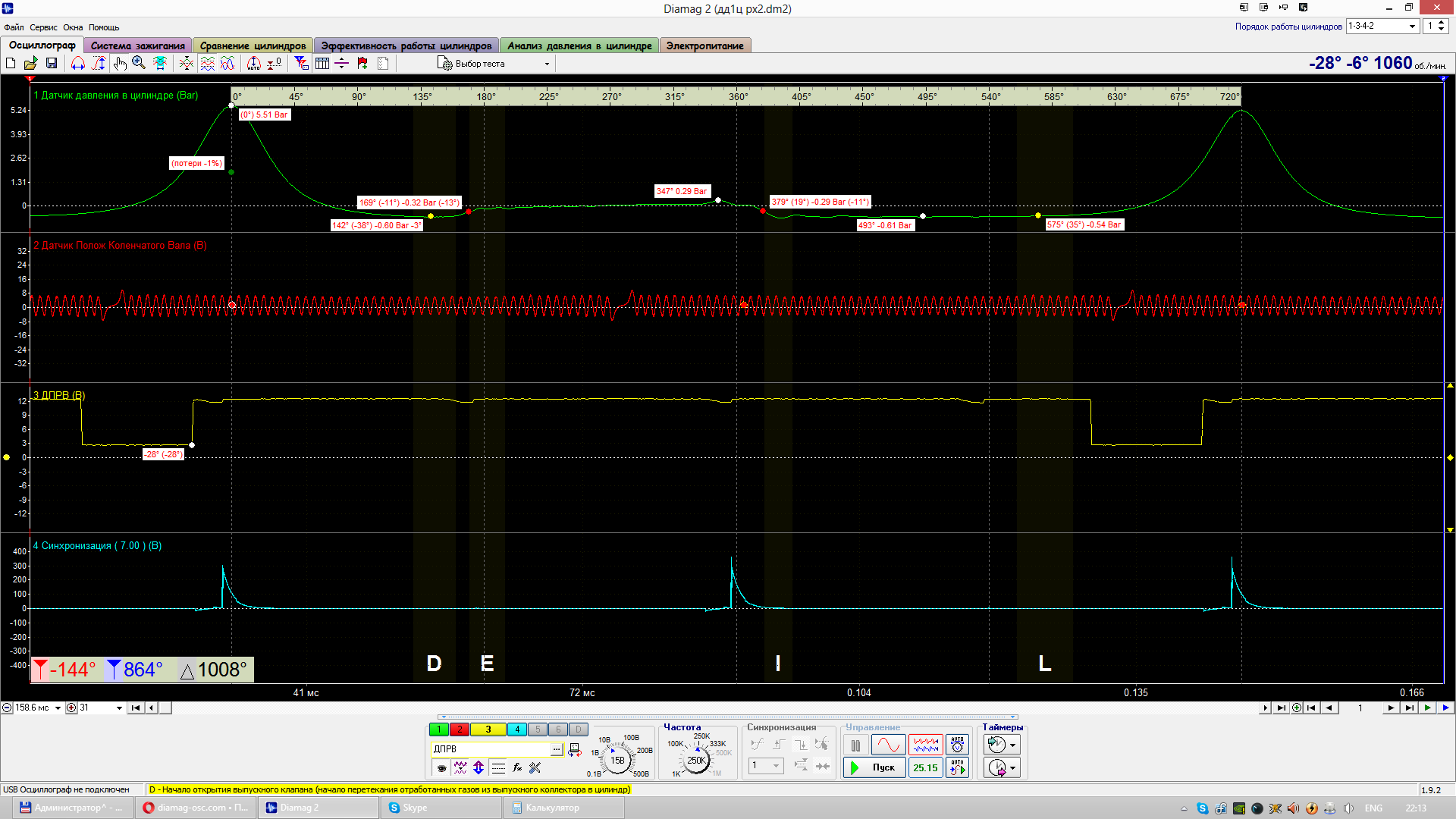Open the Сервис menu

[x=43, y=27]
